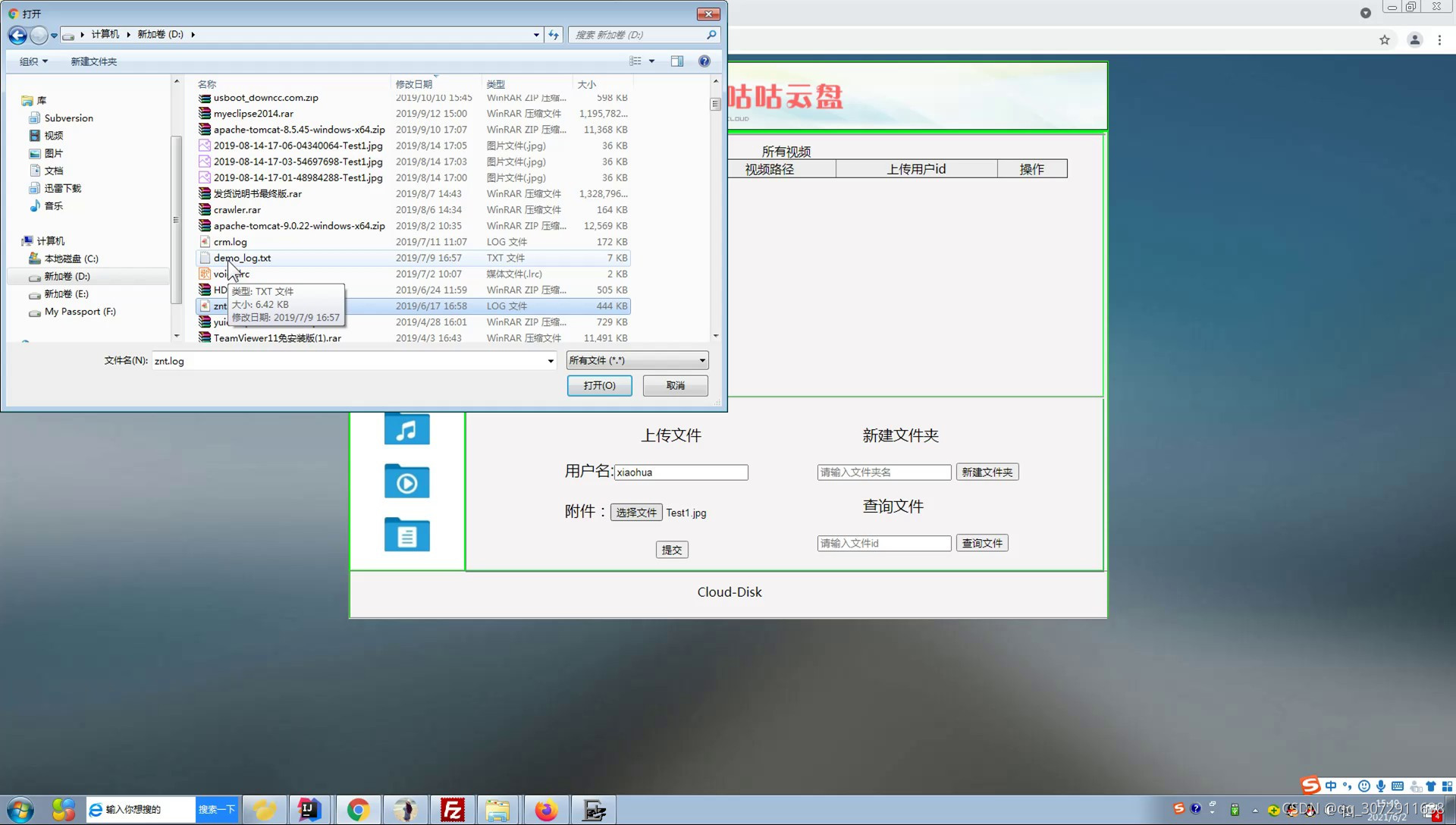
Task: Open the browser profile icon
Action: tap(1415, 40)
